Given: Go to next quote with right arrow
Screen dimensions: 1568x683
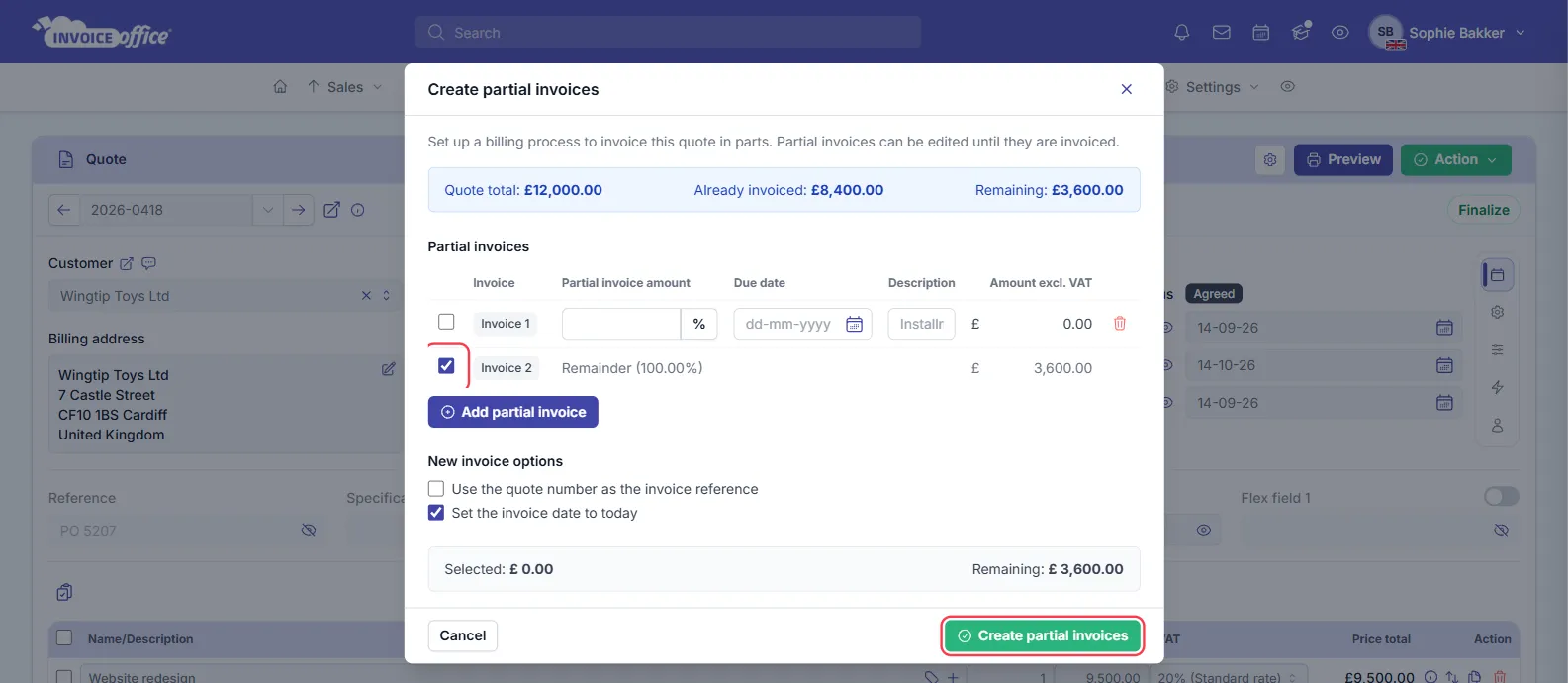Looking at the screenshot, I should click(298, 210).
